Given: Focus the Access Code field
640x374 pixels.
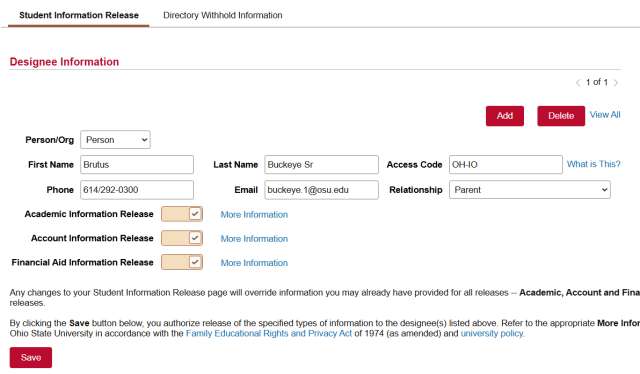Looking at the screenshot, I should click(x=506, y=165).
